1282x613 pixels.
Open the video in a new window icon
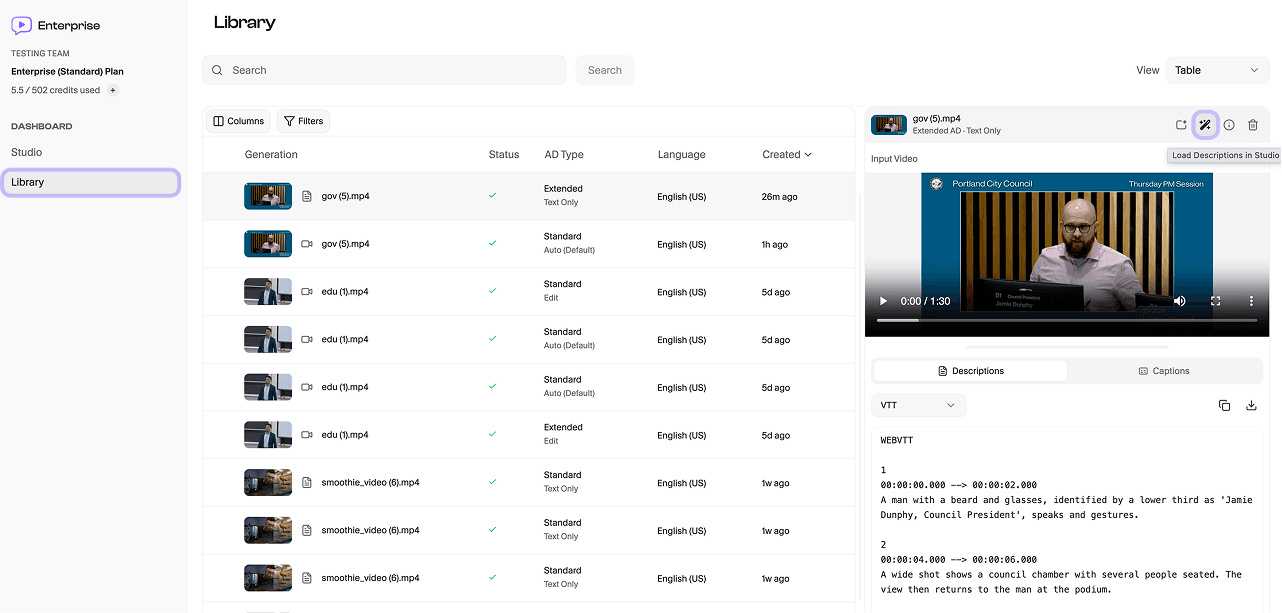click(x=1181, y=124)
